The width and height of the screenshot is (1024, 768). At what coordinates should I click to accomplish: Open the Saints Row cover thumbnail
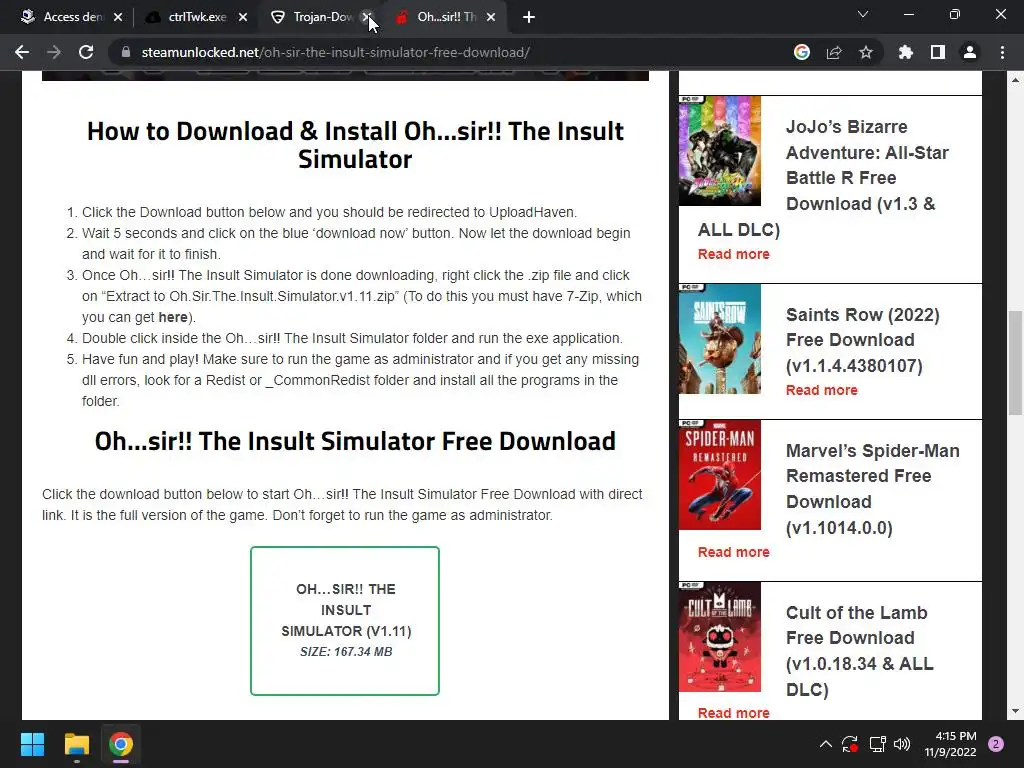(x=720, y=339)
